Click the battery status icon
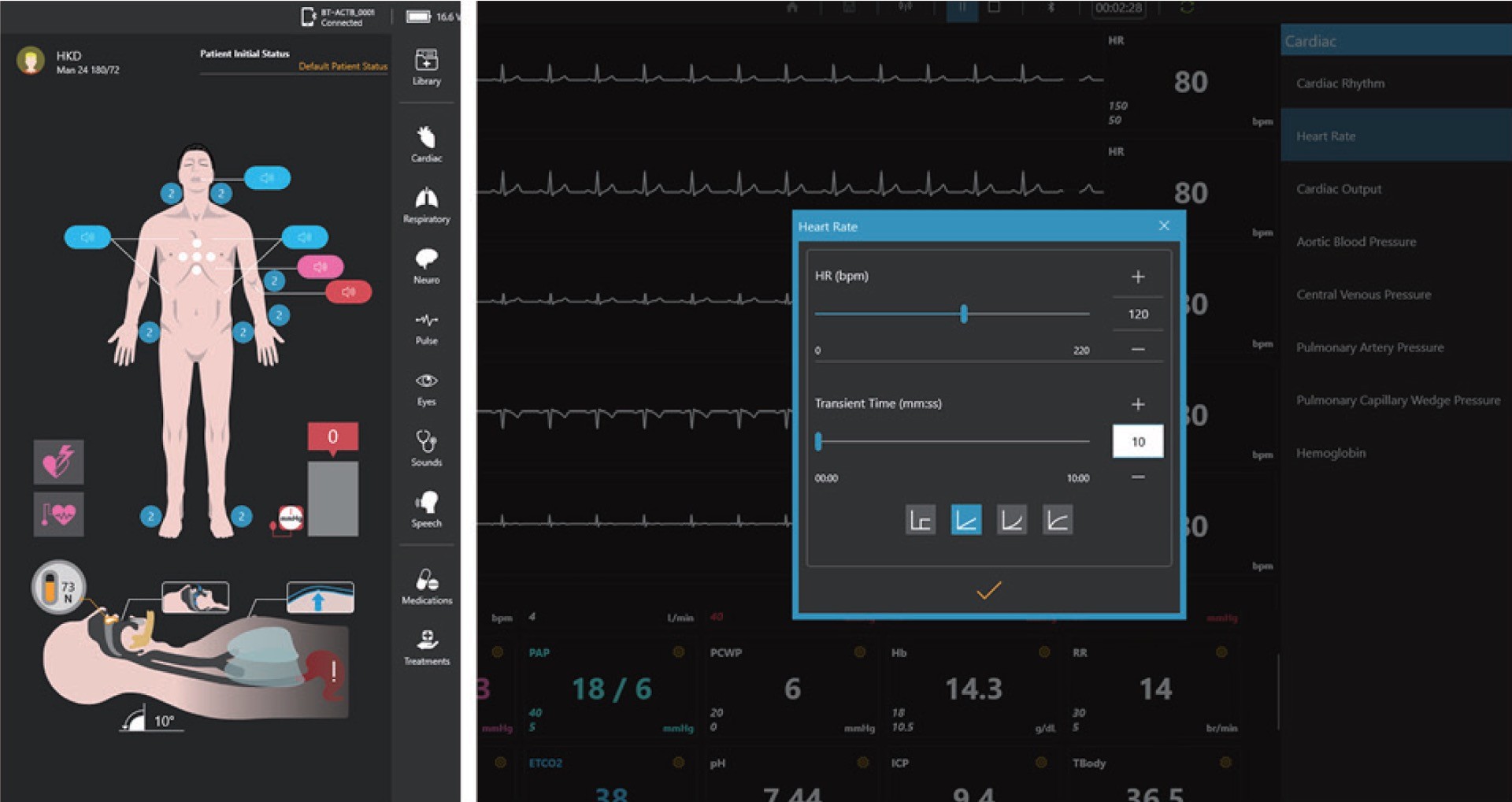The height and width of the screenshot is (802, 1512). point(418,17)
